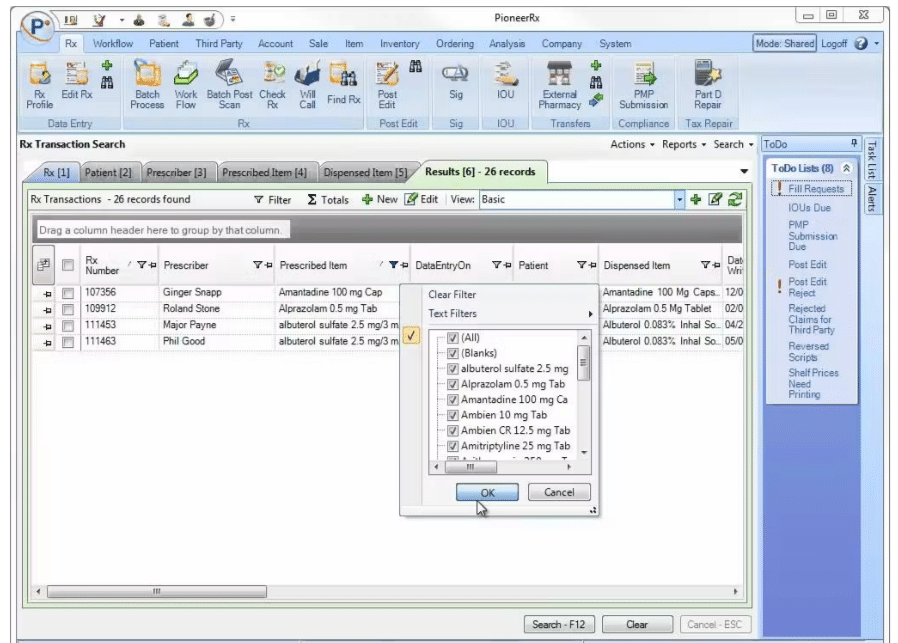The image size is (898, 643).
Task: Click binoculars icon in Post Edit group
Action: coord(415,66)
